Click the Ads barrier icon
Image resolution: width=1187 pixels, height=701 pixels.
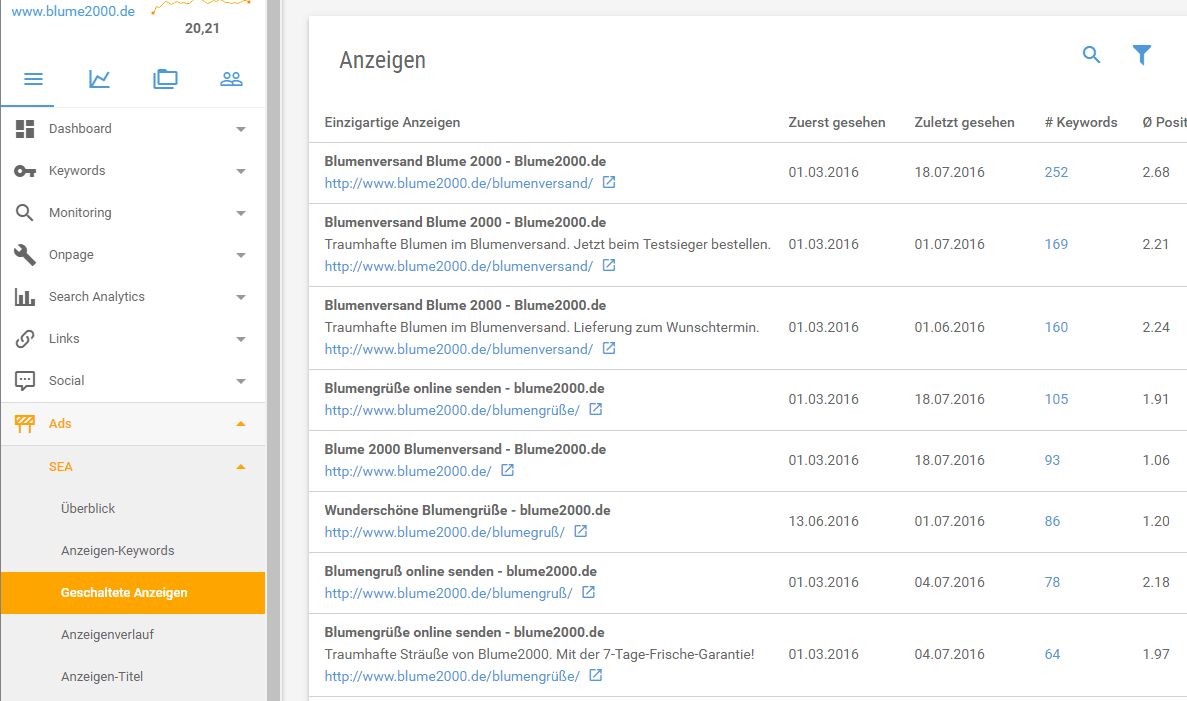(x=25, y=424)
